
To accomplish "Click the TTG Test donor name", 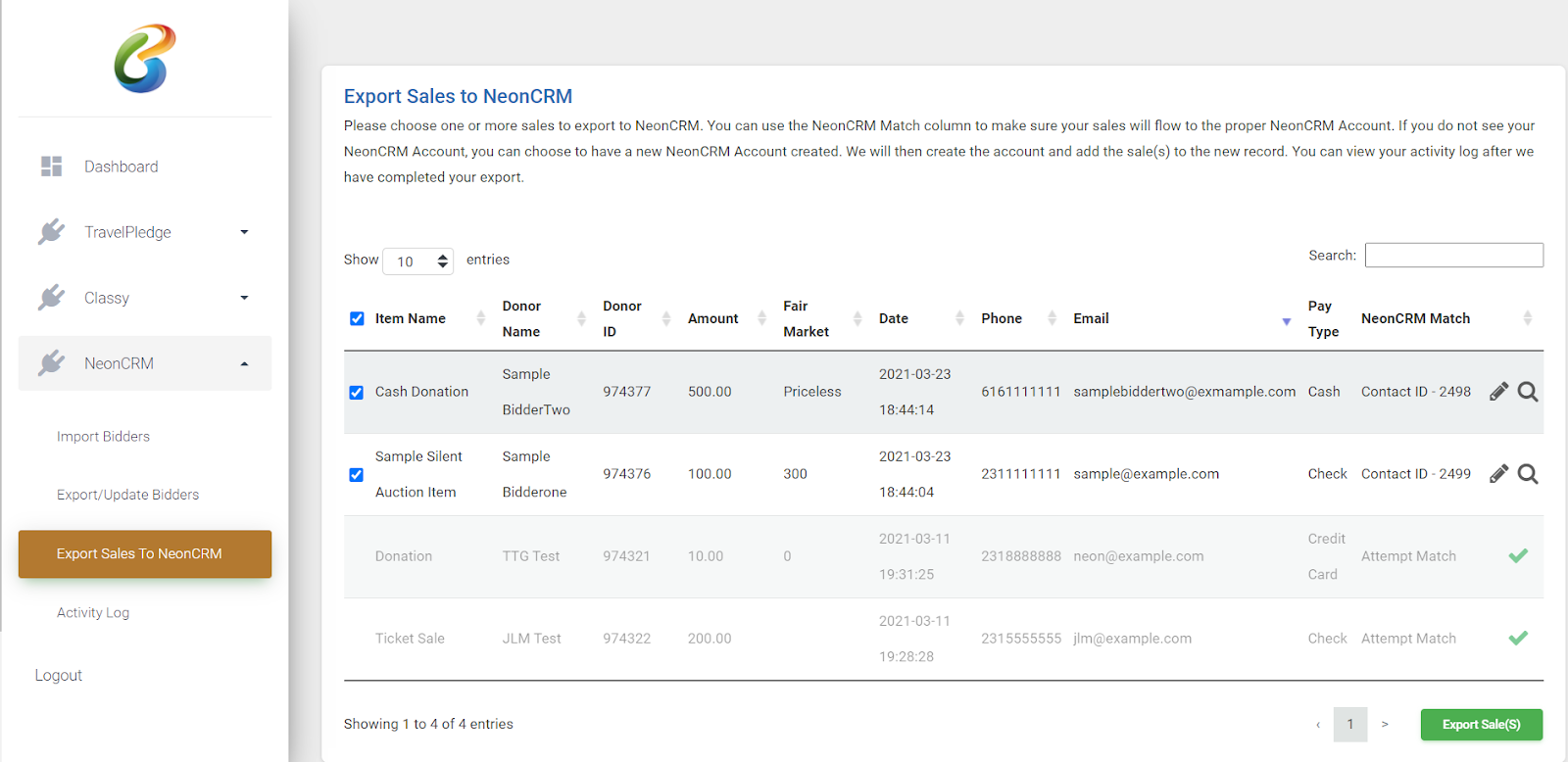I will [530, 556].
